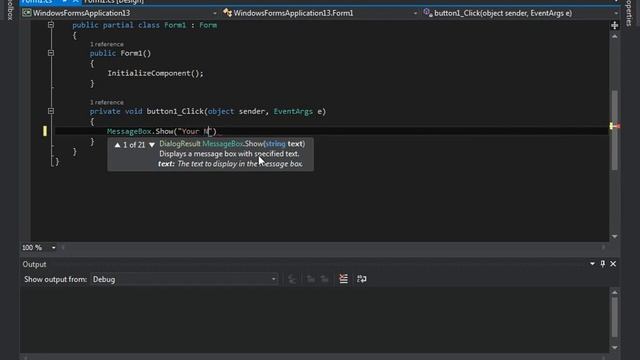The image size is (640, 360).
Task: Open the Toolbox side tab
Action: coord(10,10)
